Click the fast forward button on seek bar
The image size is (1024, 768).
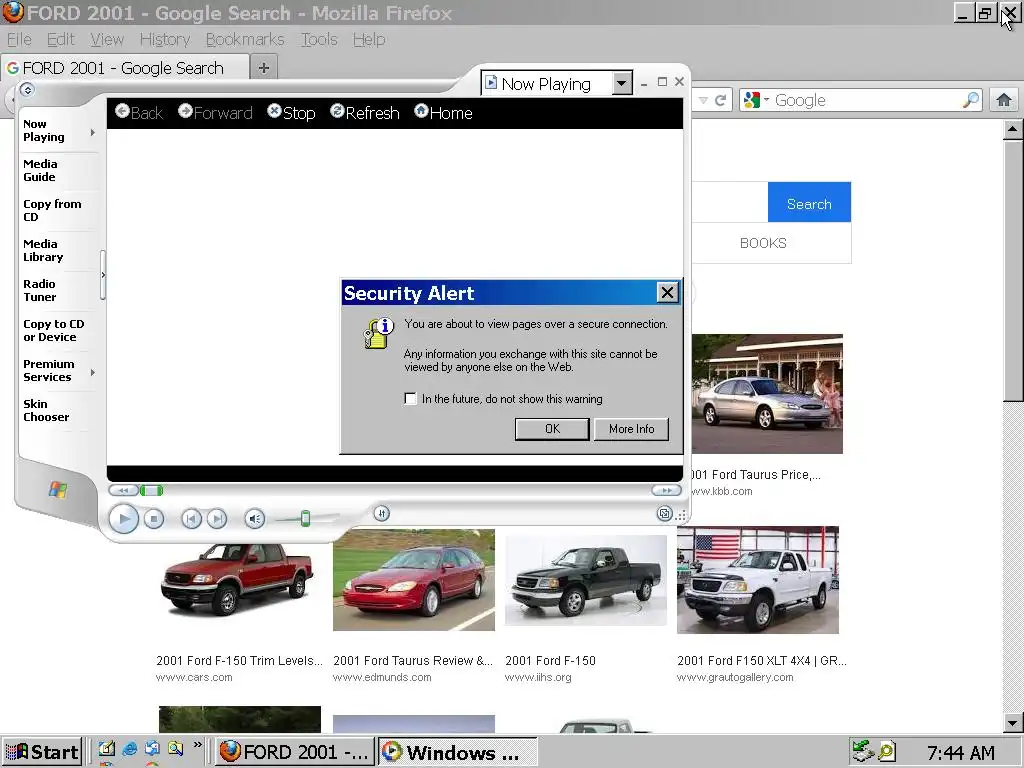(666, 490)
